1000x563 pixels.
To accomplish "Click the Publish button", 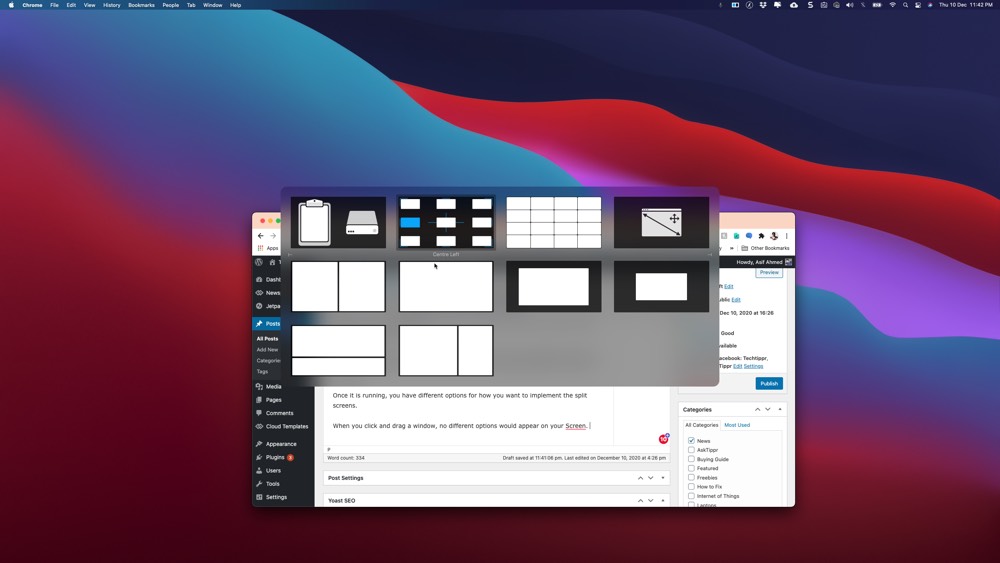I will click(769, 383).
